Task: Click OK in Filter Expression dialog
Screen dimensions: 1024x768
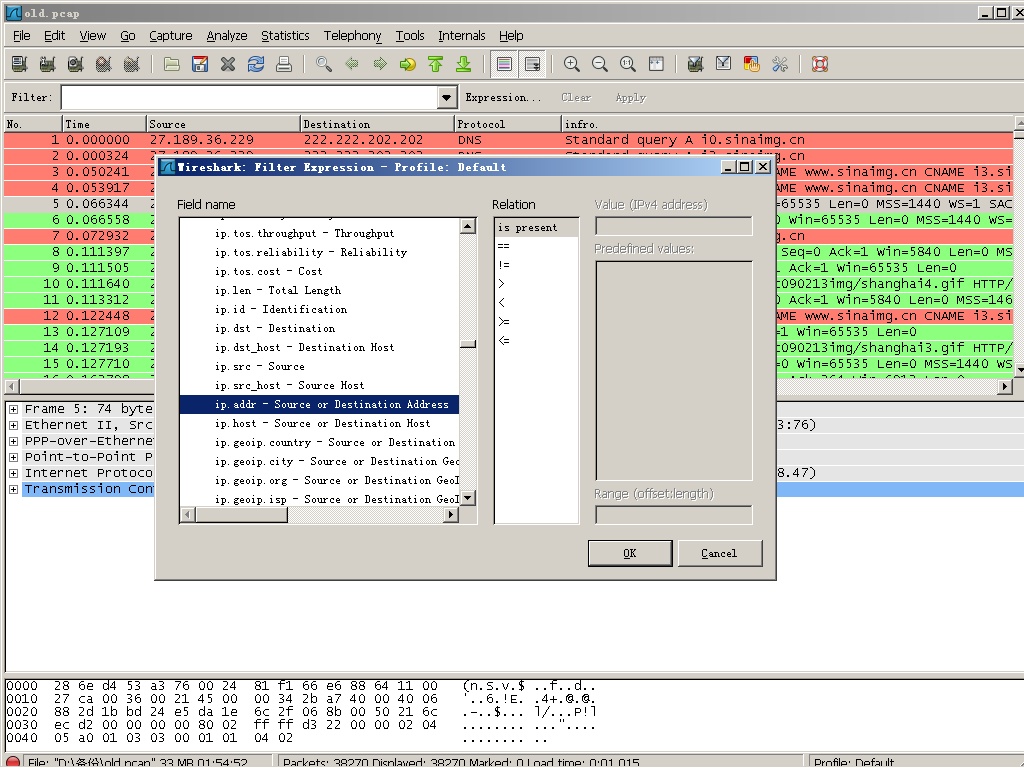Action: coord(630,553)
